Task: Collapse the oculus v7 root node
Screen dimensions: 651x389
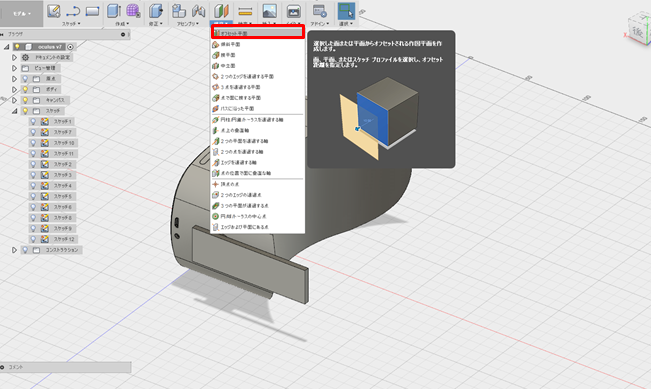Action: [x=6, y=47]
